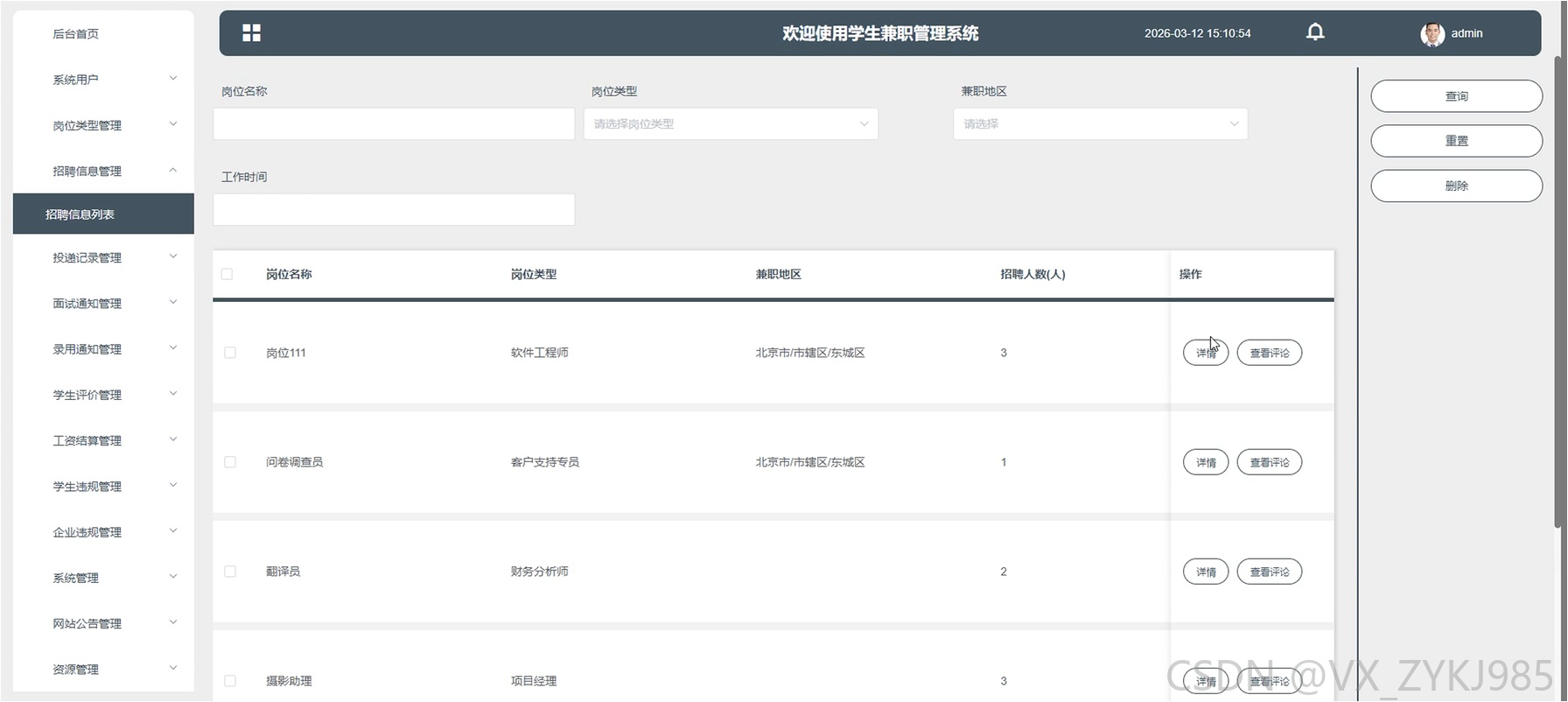Open 详情 for 问卷调查员 row
The height and width of the screenshot is (702, 1568).
(1206, 462)
